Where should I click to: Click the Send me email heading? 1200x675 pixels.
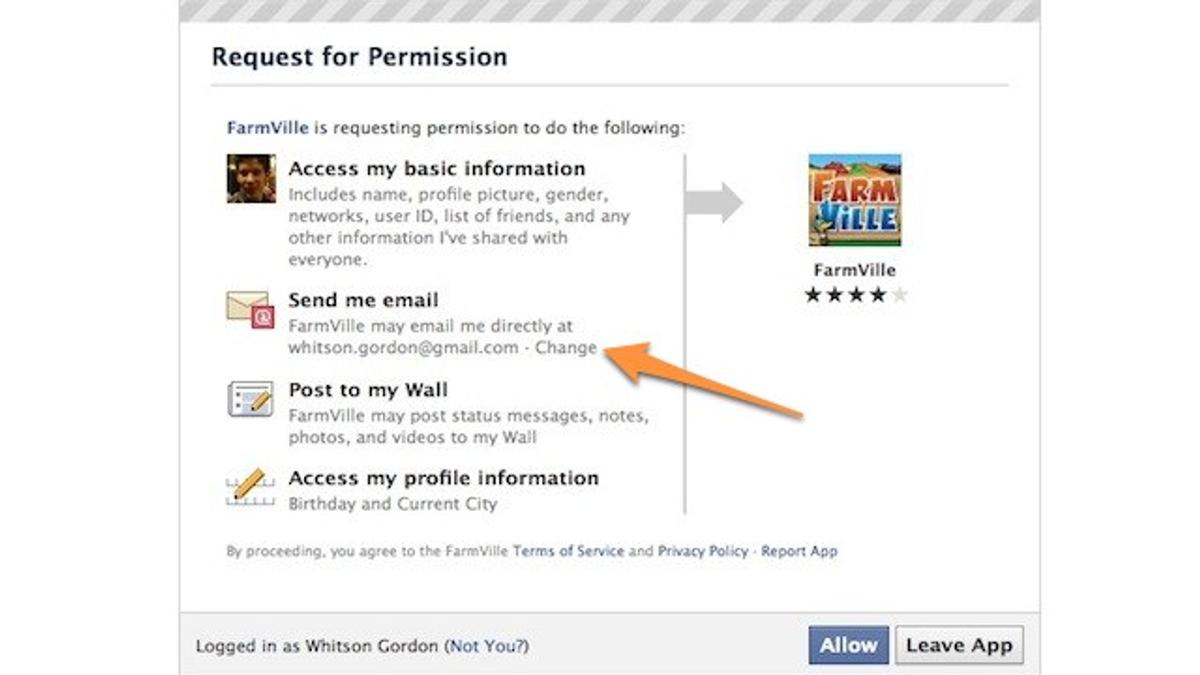(x=363, y=300)
